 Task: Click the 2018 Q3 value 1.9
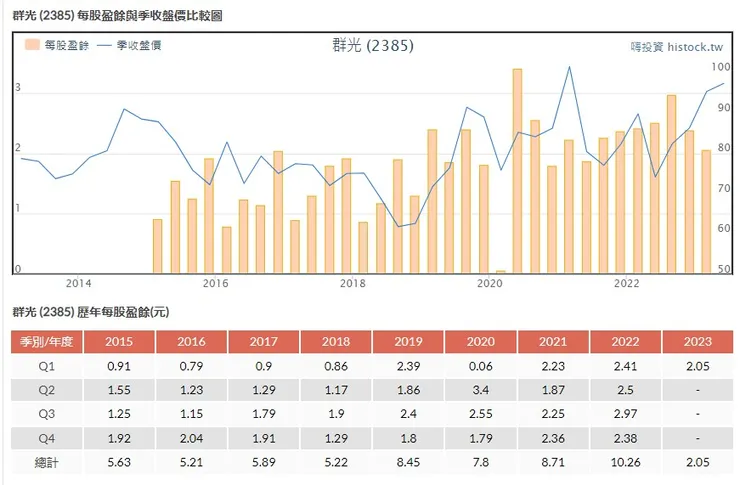click(336, 414)
